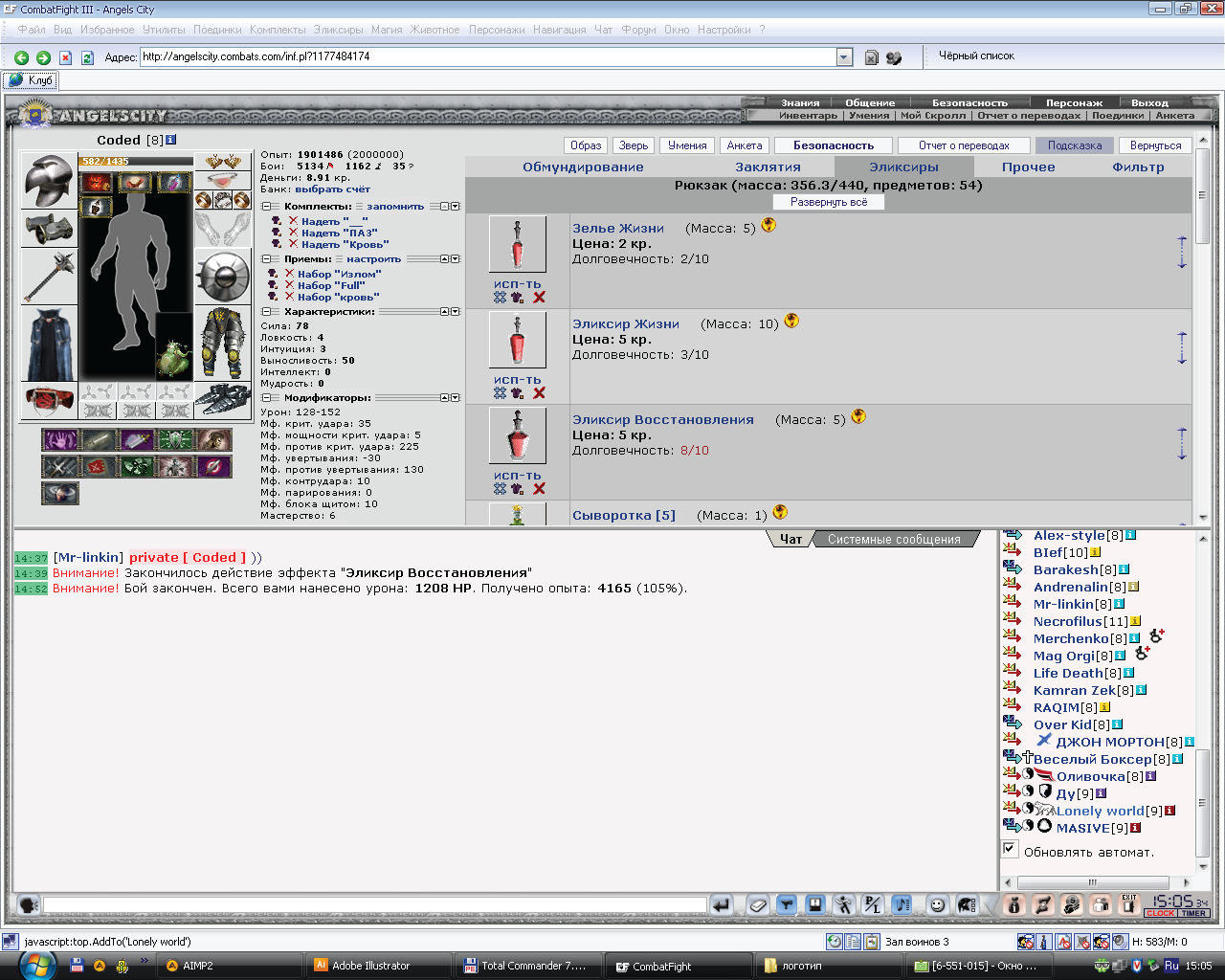Click the helmet equipment slot
The image size is (1225, 980).
[x=49, y=181]
